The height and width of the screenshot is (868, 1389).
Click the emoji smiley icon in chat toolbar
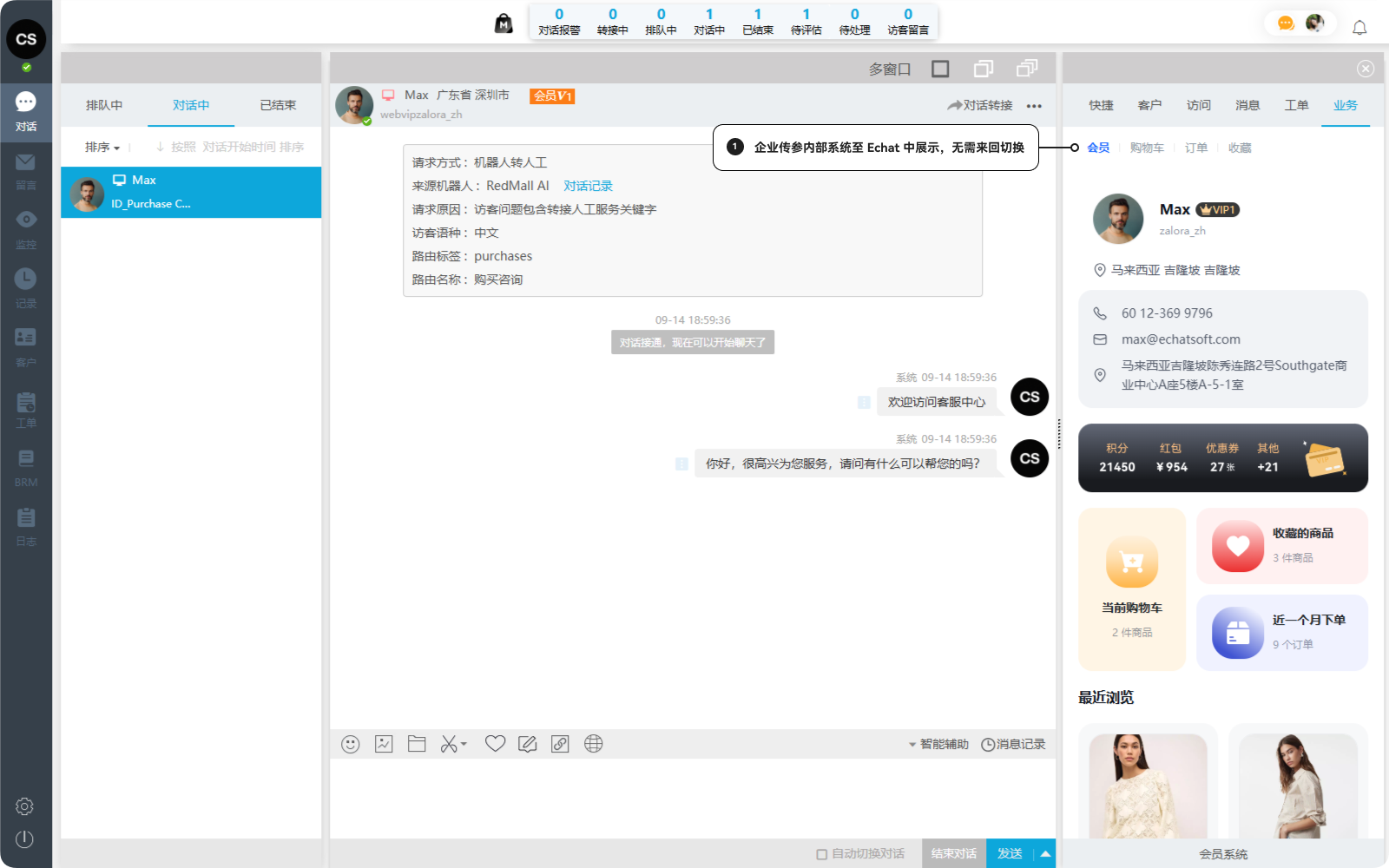click(351, 744)
